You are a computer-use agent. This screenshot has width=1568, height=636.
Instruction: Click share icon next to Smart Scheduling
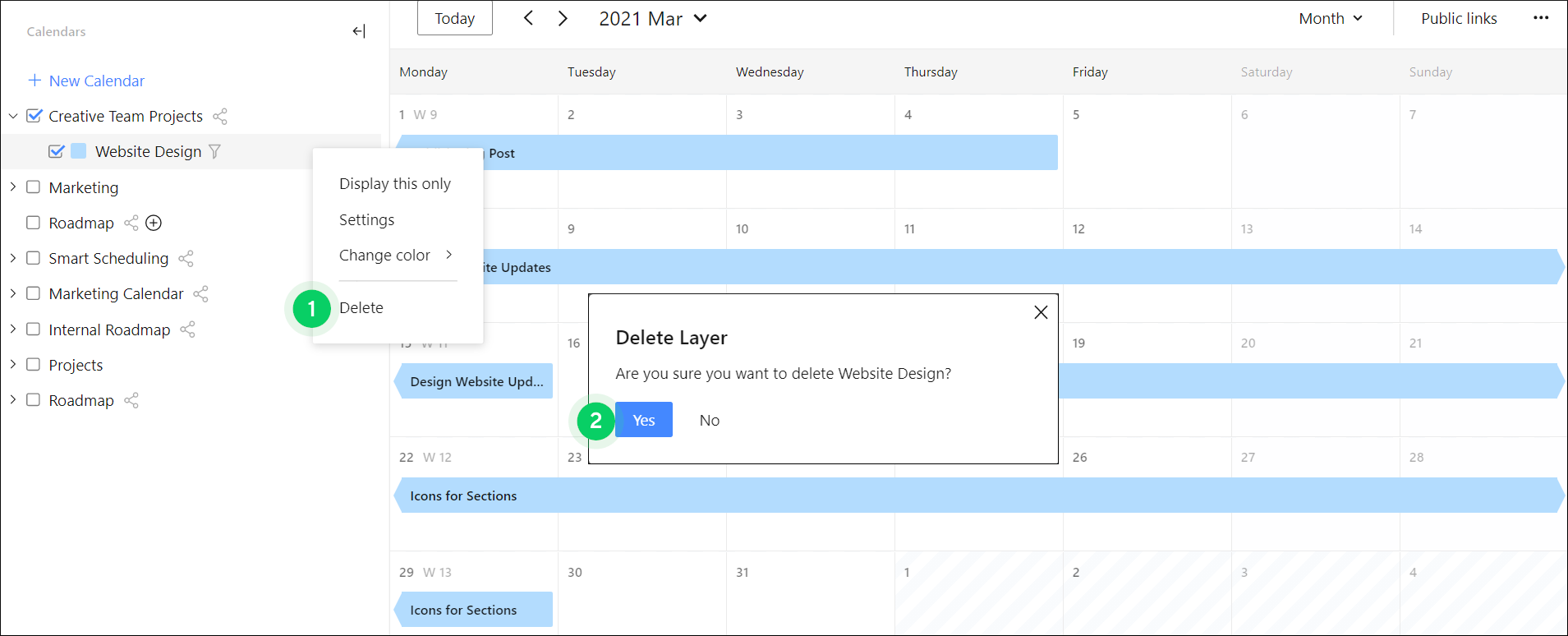click(186, 259)
